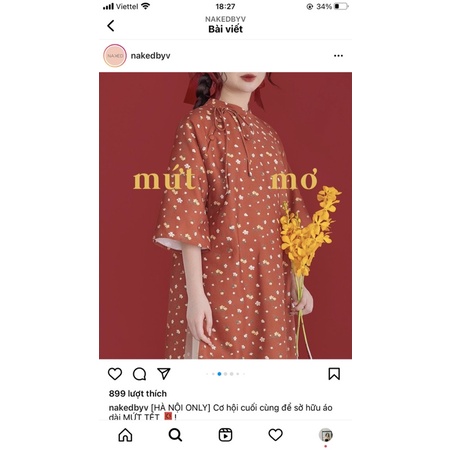
Task: Open Search tab with magnifier icon
Action: click(175, 435)
